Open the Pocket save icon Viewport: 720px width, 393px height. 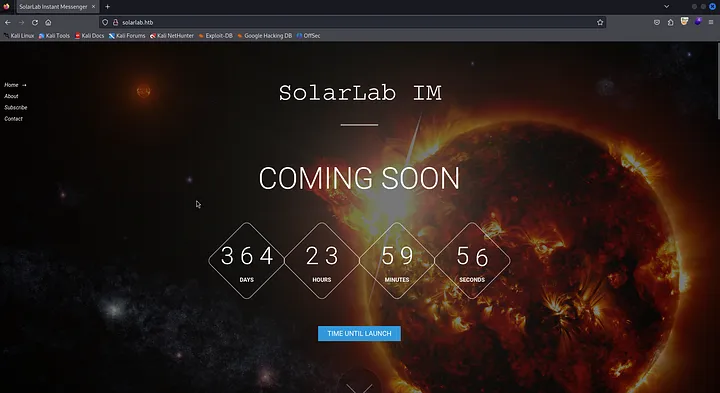(657, 22)
